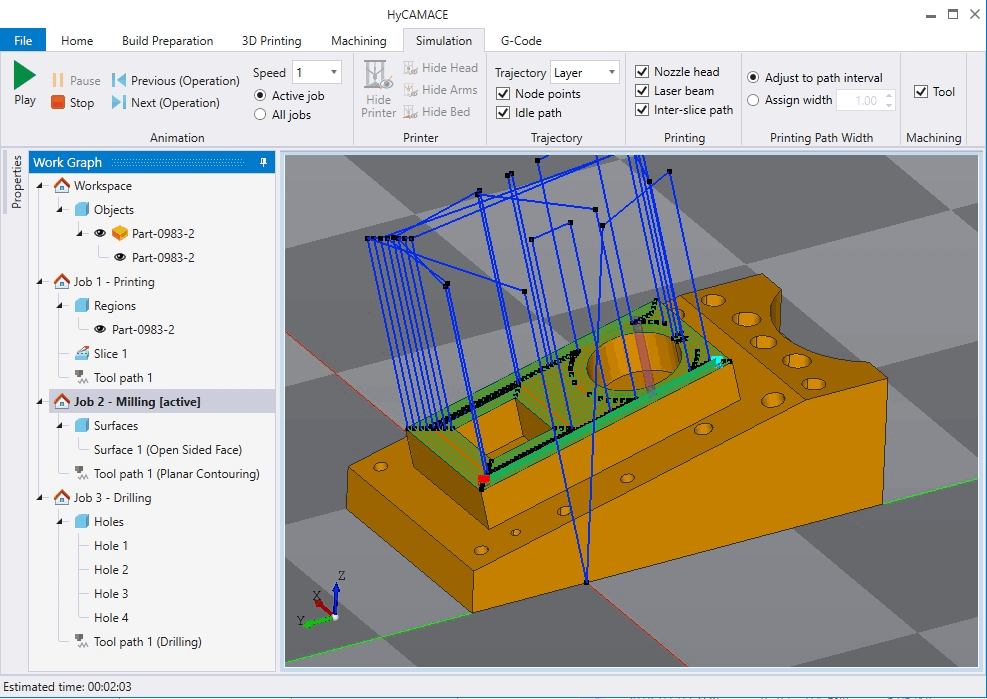Select Surface 1 (Open Sided Face)

[x=167, y=450]
